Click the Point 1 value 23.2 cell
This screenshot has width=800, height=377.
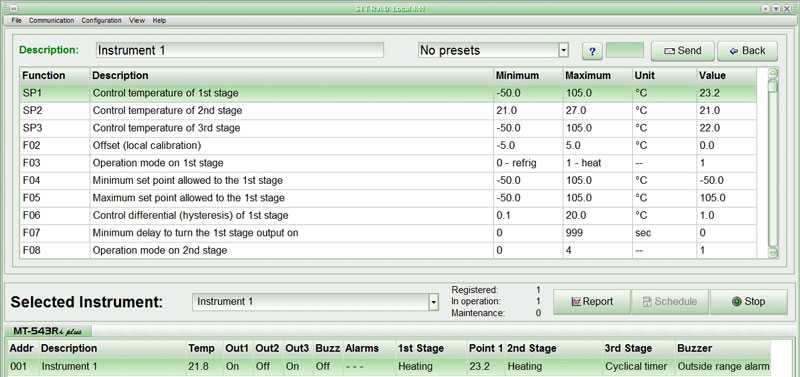tap(486, 366)
